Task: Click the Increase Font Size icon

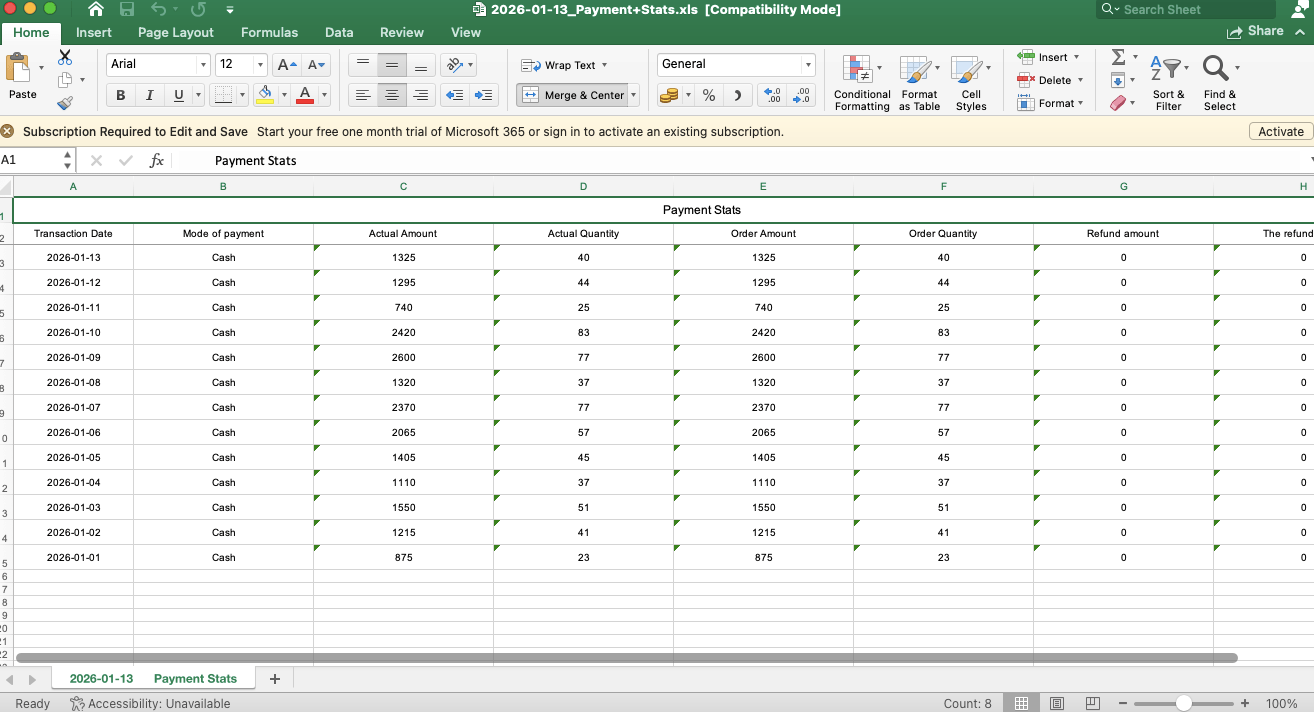Action: click(287, 64)
